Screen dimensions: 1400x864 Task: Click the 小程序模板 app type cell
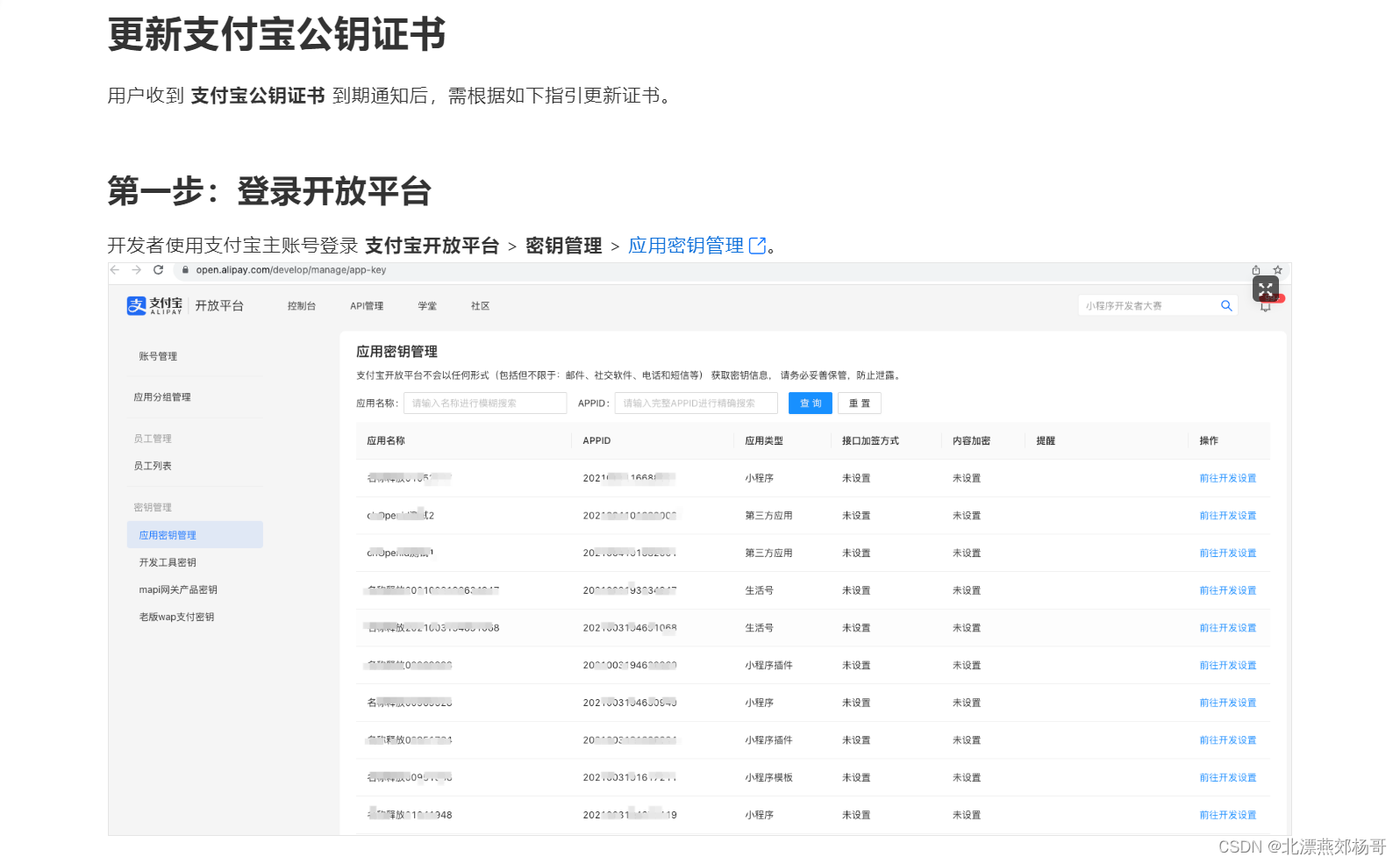coord(768,778)
